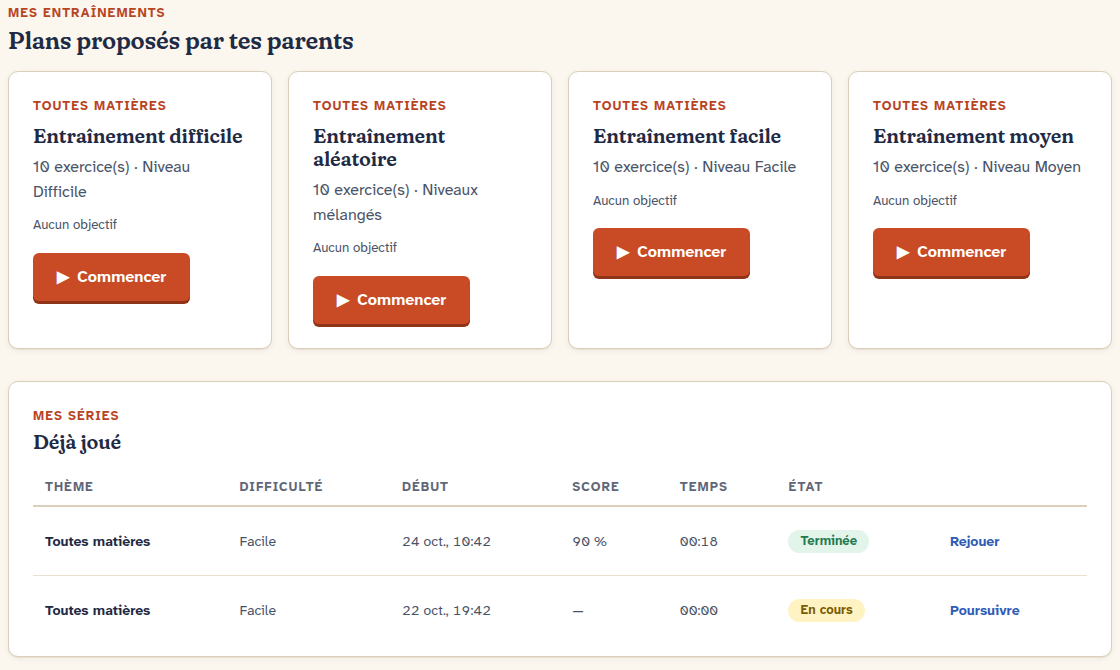Click Facile in the 22 oct. row
Viewport: 1120px width, 670px height.
coord(258,611)
